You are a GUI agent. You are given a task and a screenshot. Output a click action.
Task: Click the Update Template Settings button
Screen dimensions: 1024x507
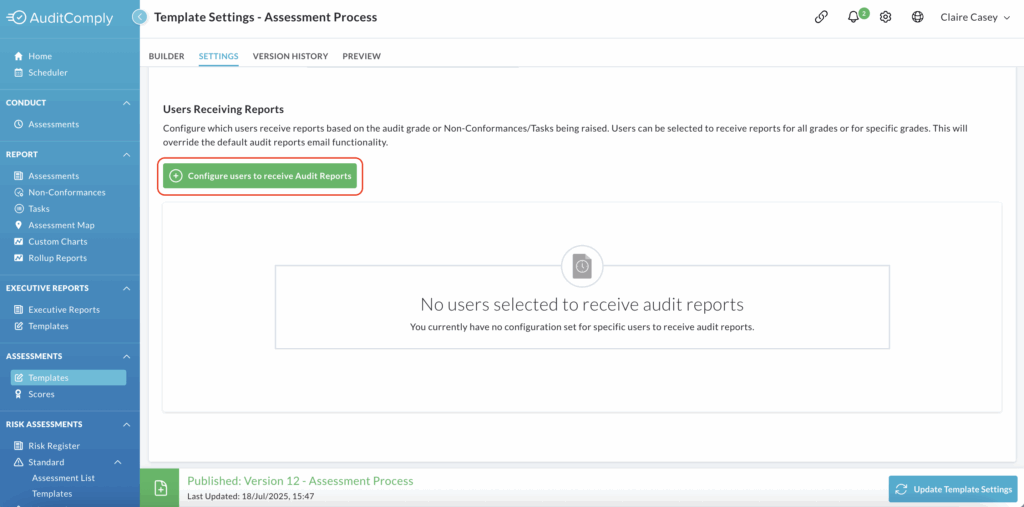point(953,489)
